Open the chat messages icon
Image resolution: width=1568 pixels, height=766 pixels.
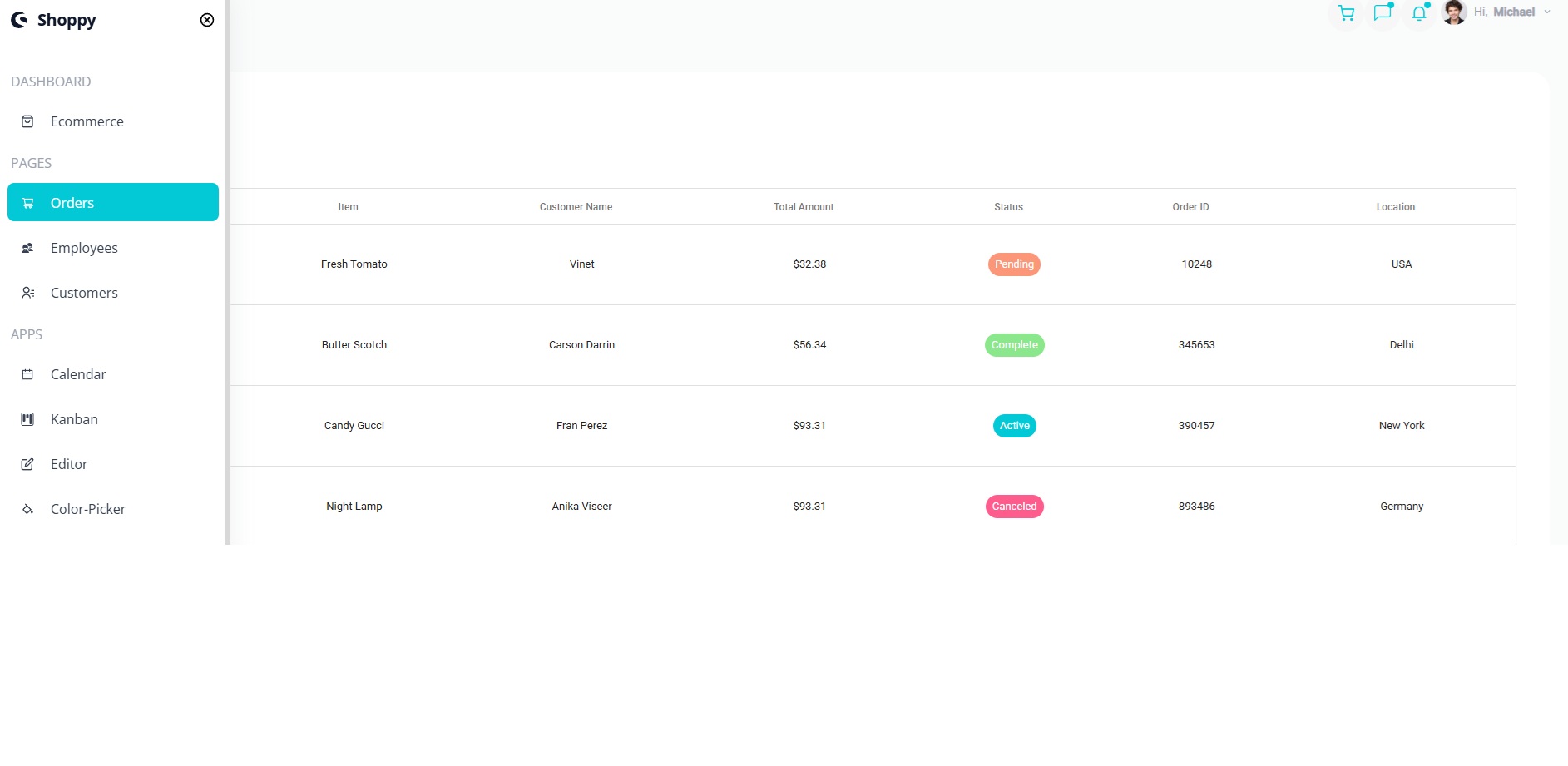pos(1383,12)
